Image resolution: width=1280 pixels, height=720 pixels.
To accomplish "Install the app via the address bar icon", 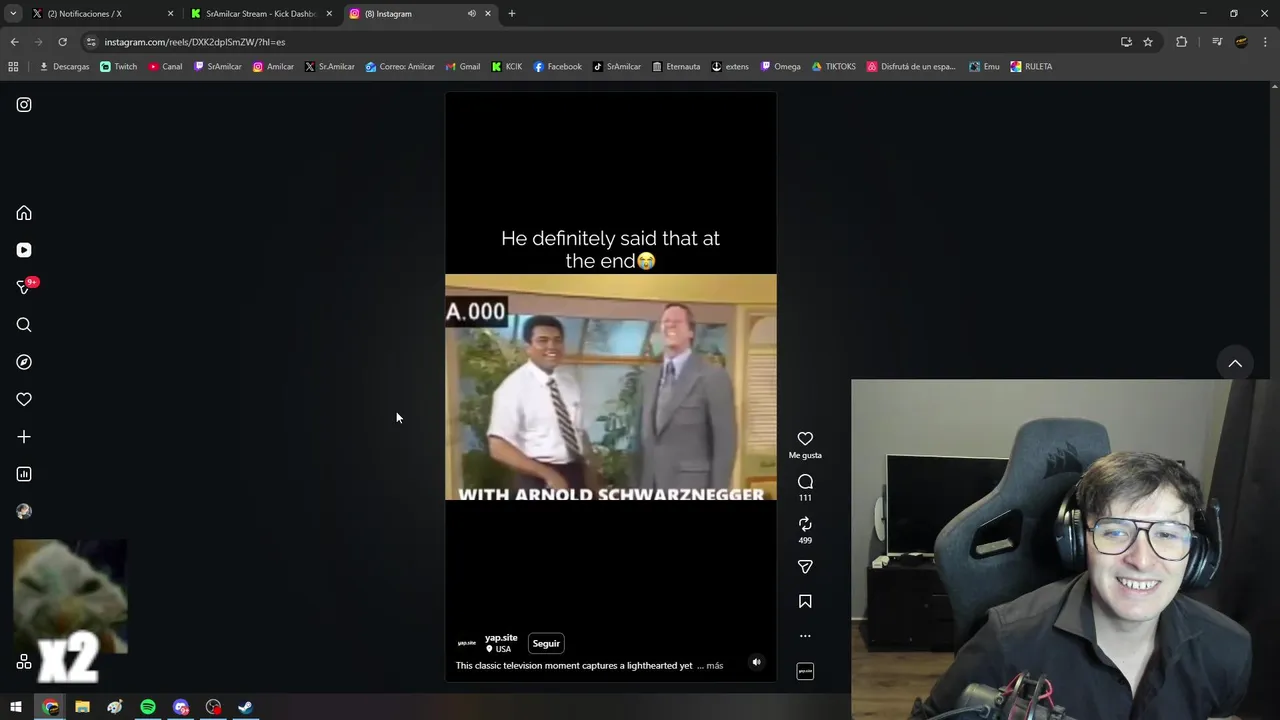I will tap(1126, 42).
